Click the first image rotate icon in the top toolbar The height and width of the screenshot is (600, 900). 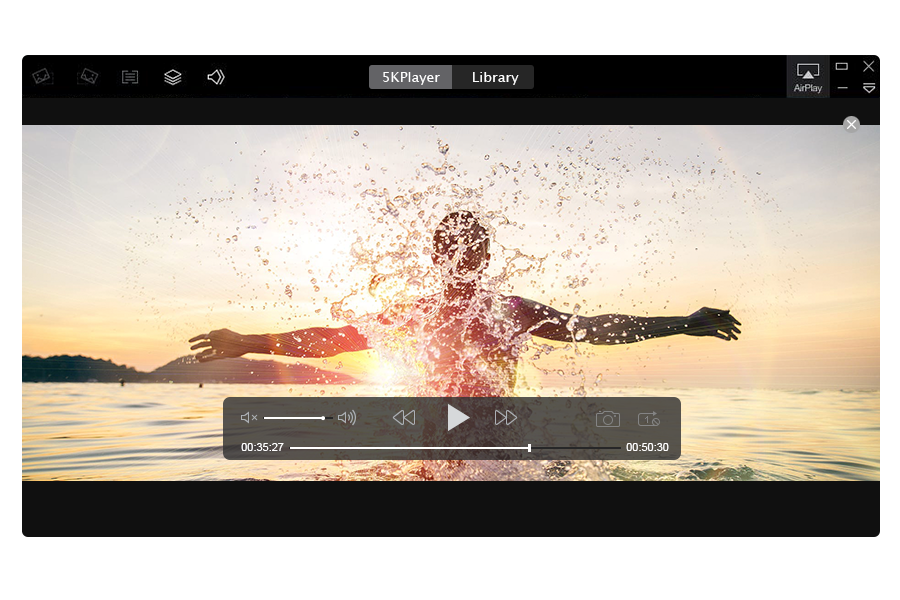(42, 76)
